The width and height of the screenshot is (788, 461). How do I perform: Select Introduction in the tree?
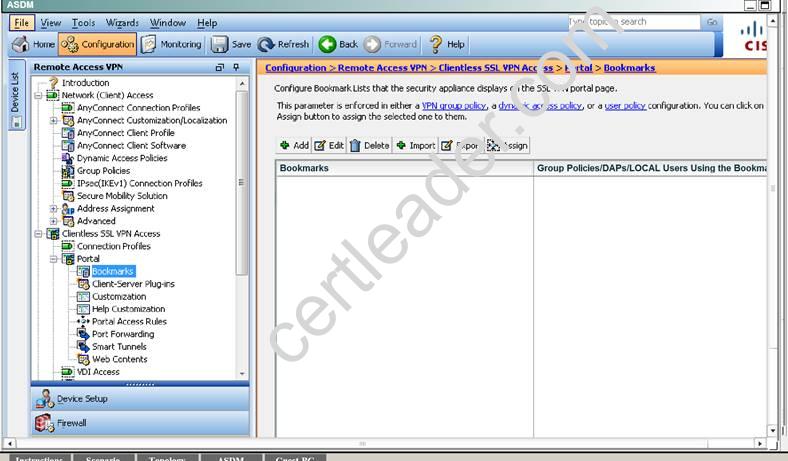[x=85, y=82]
